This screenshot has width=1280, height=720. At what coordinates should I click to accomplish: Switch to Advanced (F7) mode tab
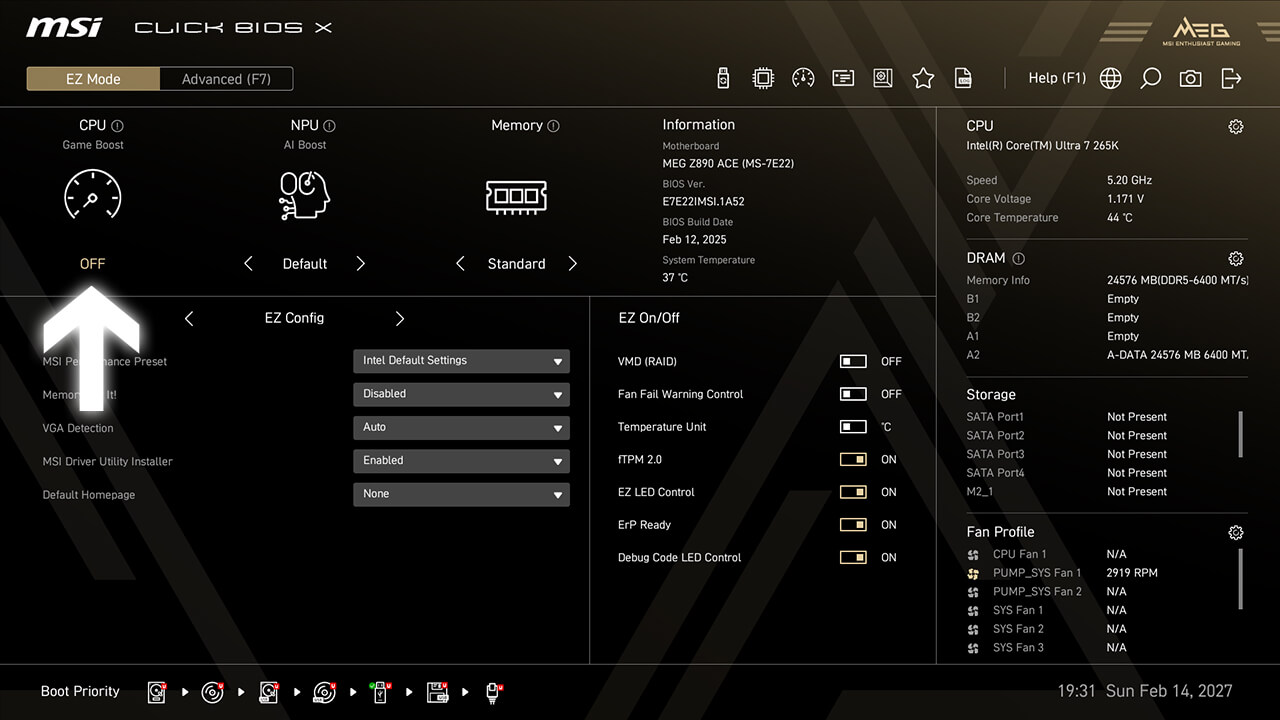pos(226,79)
